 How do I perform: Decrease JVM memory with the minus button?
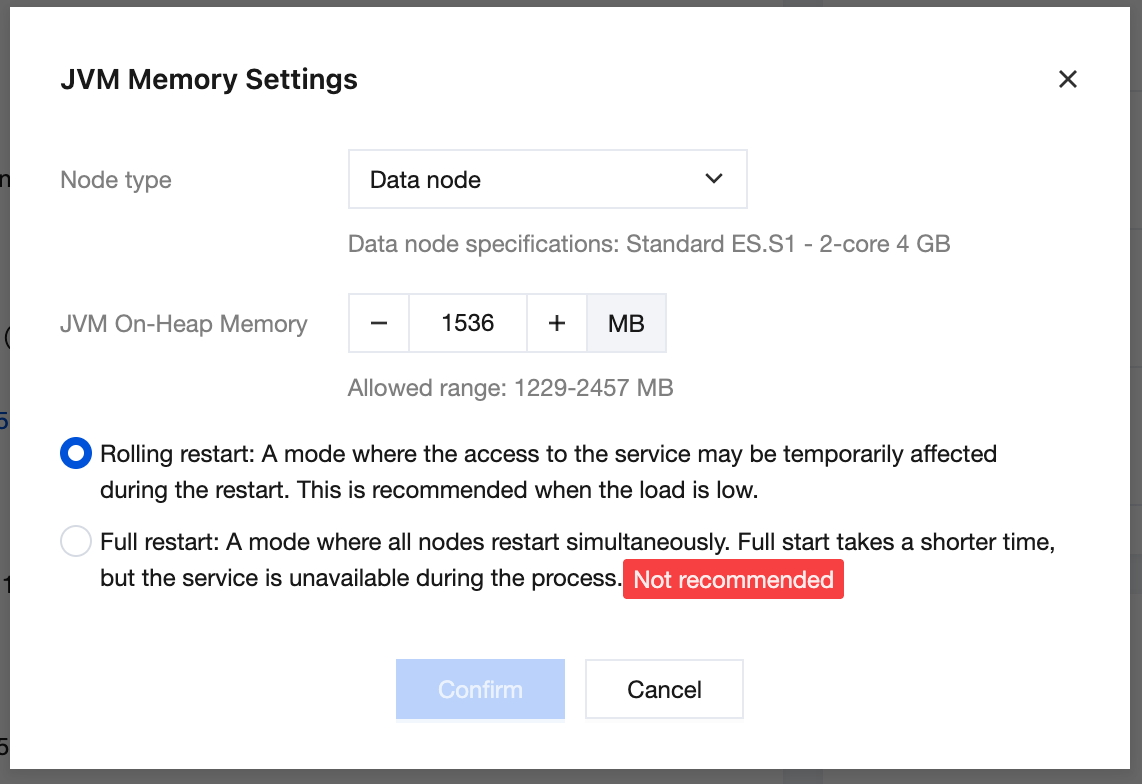[x=379, y=323]
